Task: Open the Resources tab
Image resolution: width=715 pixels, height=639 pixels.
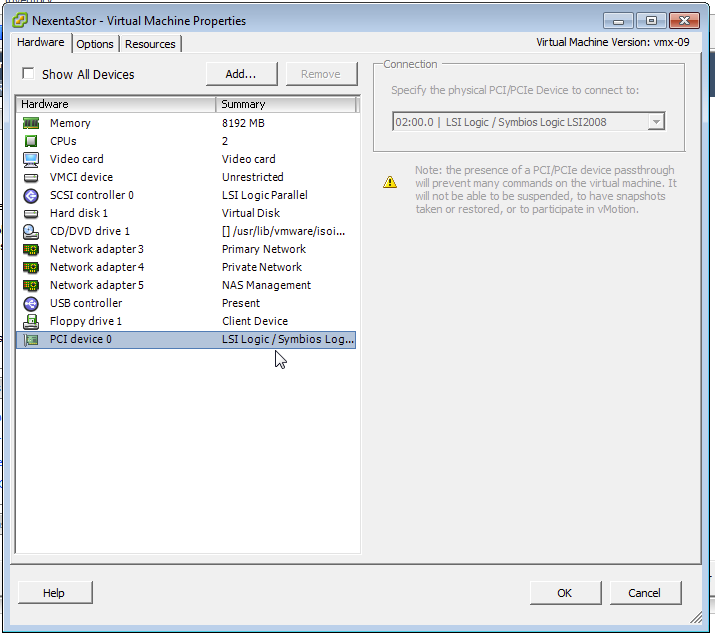Action: click(150, 44)
